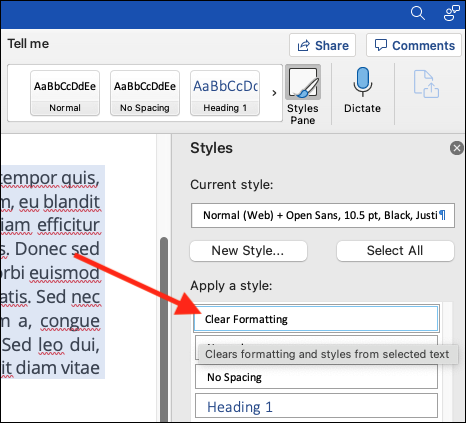
Task: Click the share document page icon
Action: 426,84
